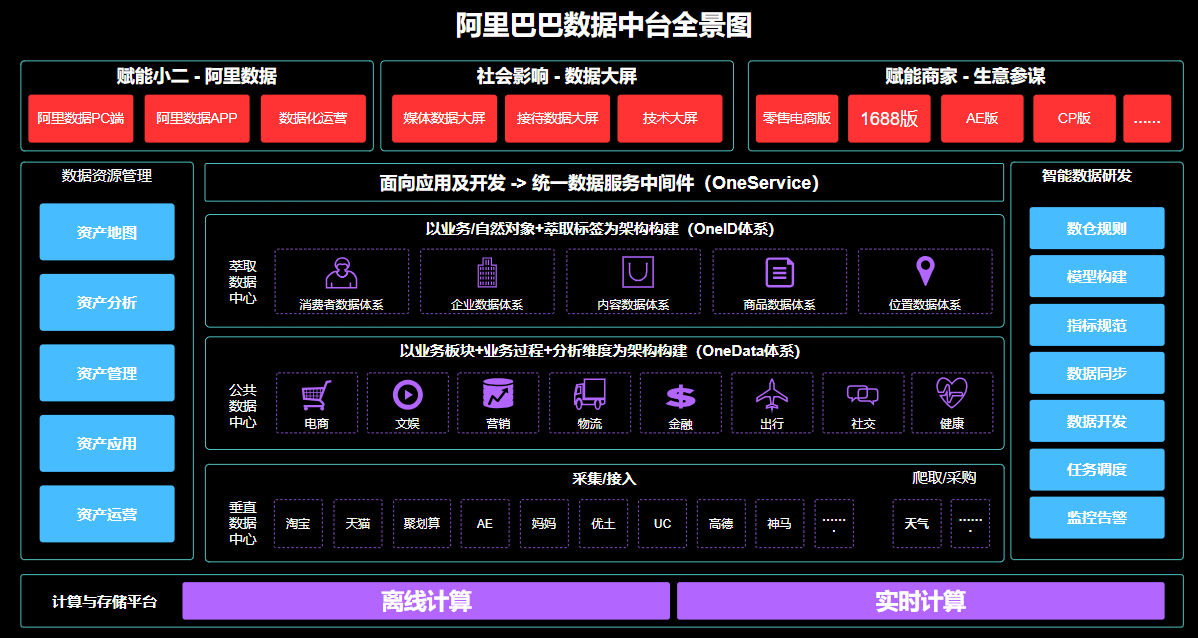This screenshot has height=638, width=1198.
Task: Click the 数据资源管理 panel title
Action: (107, 176)
